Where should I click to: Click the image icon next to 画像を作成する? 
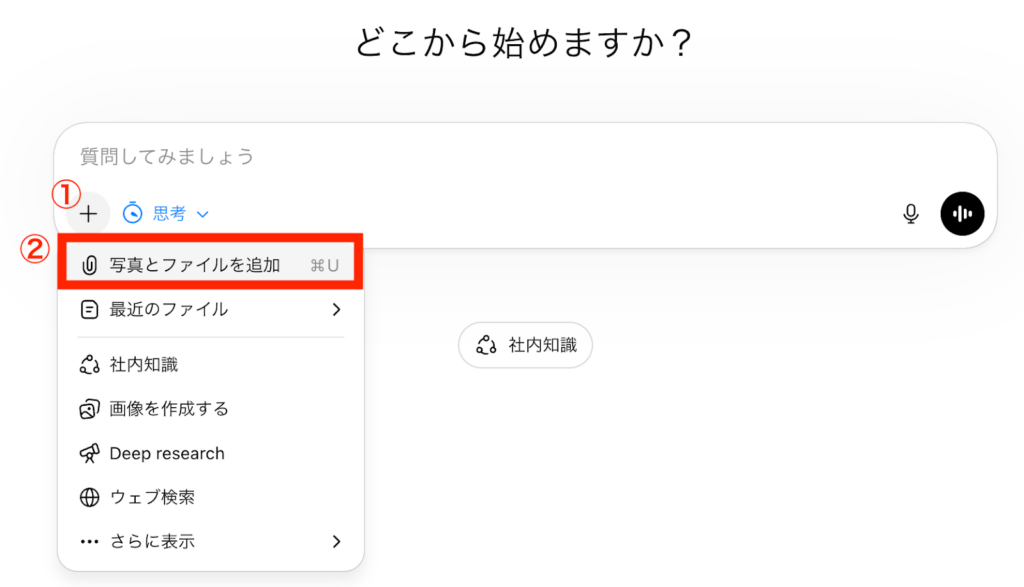coord(90,408)
